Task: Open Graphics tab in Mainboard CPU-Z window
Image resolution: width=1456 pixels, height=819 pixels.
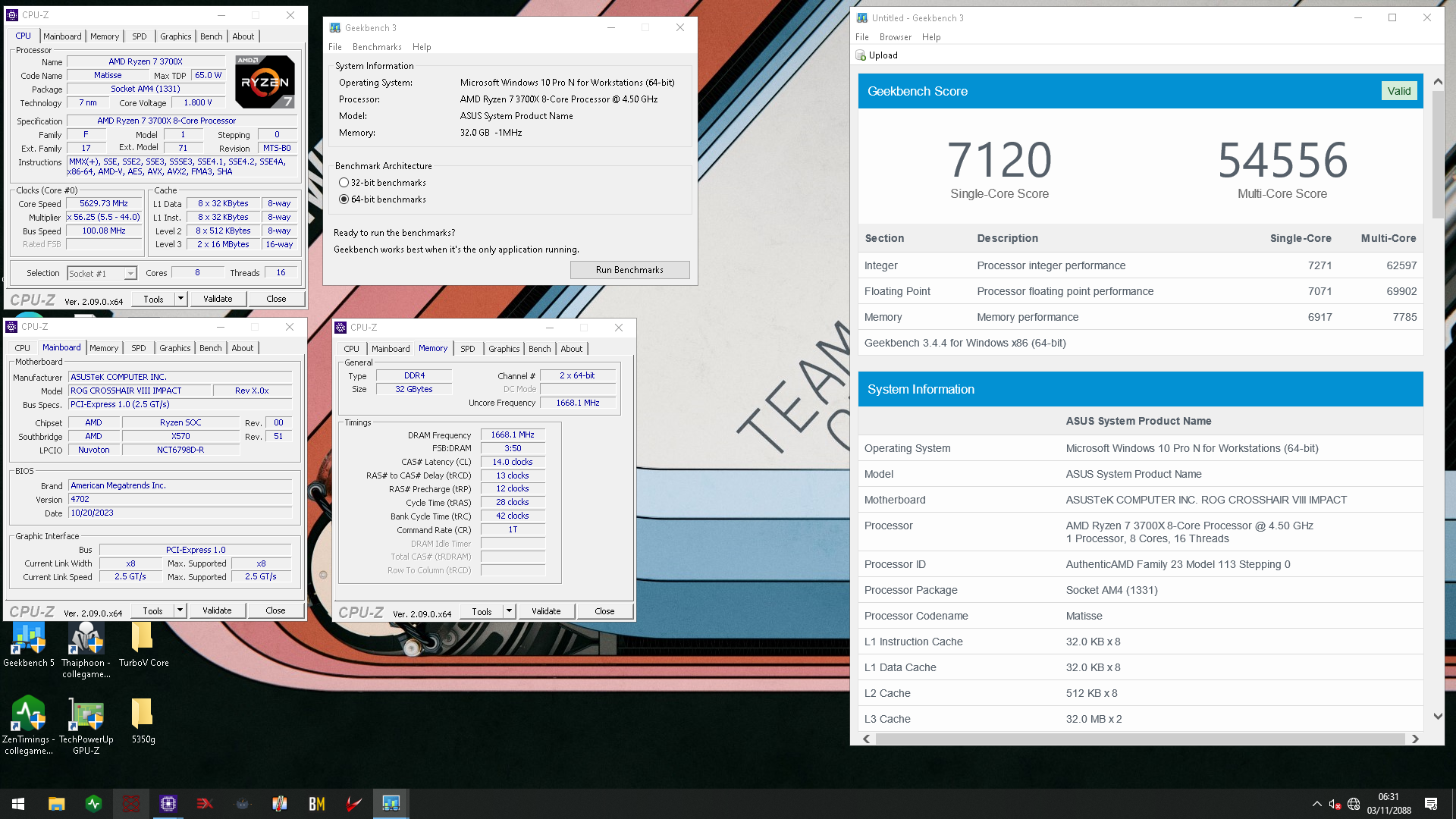Action: pyautogui.click(x=175, y=348)
